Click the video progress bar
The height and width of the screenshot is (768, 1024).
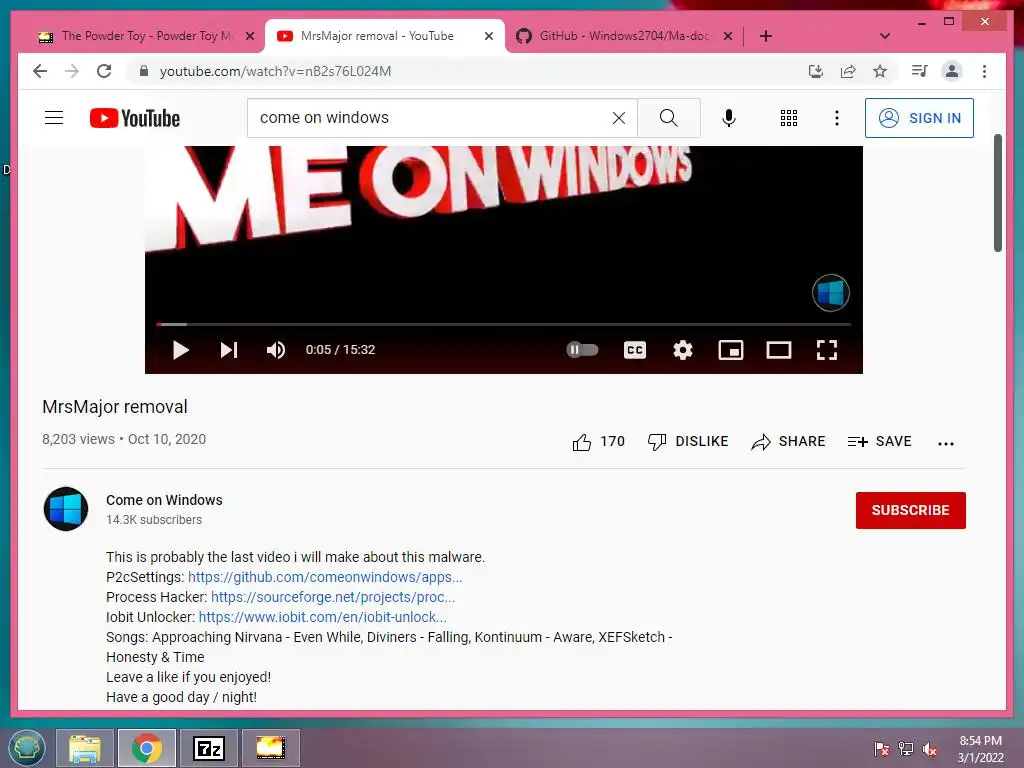click(x=504, y=324)
